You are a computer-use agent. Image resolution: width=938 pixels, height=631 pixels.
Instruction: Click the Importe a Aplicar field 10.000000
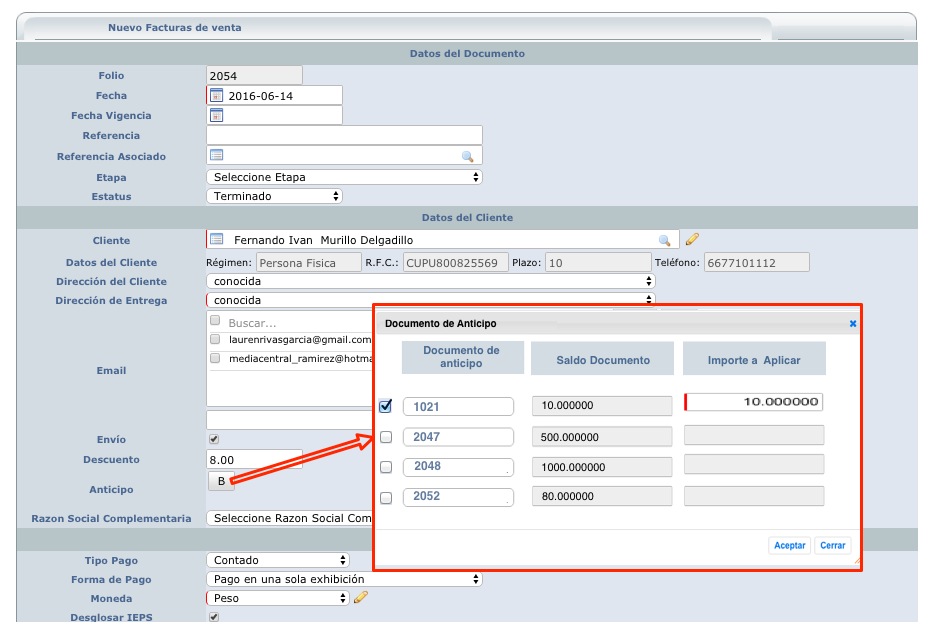[754, 402]
